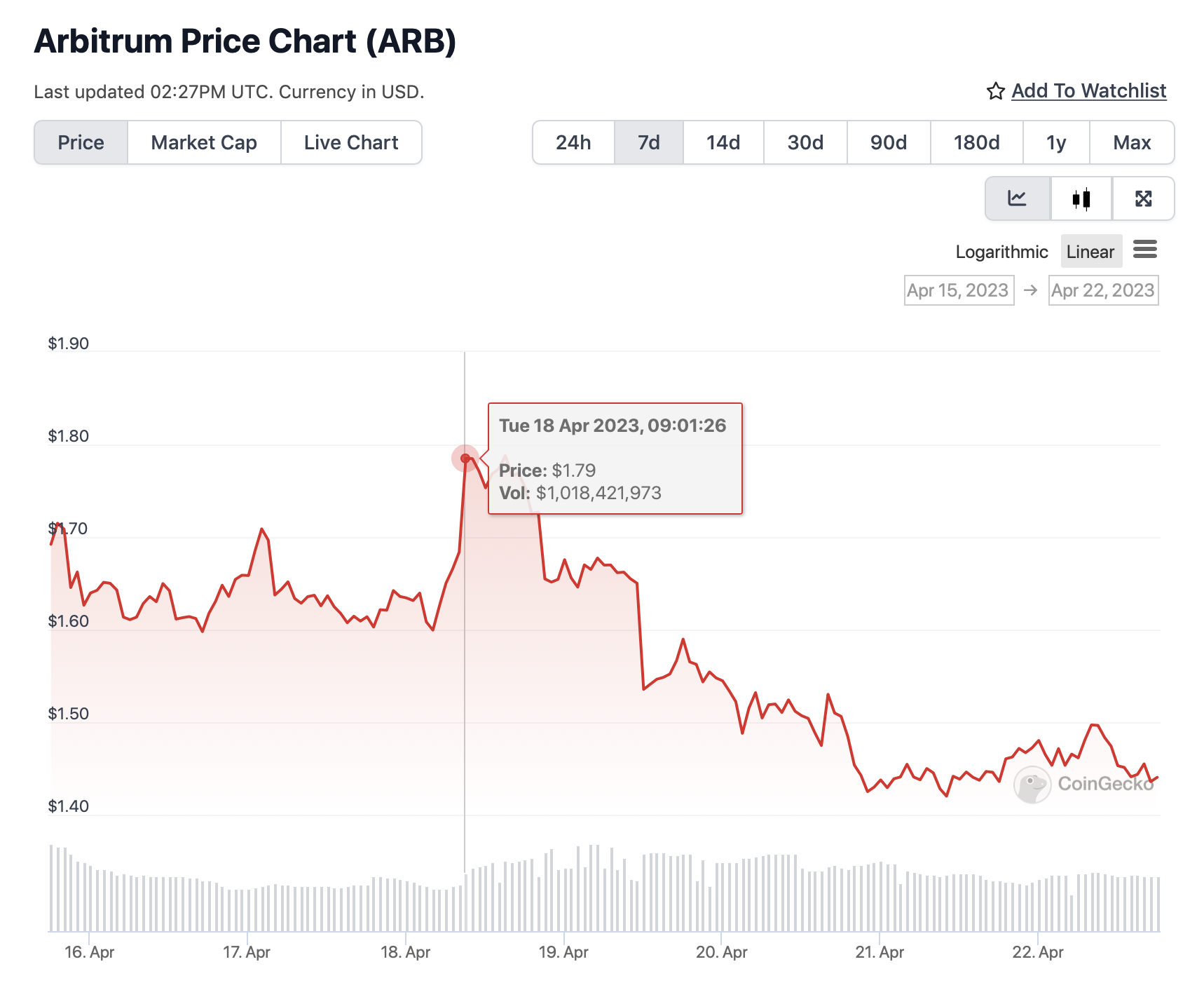Toggle Linear scale

[x=1090, y=252]
